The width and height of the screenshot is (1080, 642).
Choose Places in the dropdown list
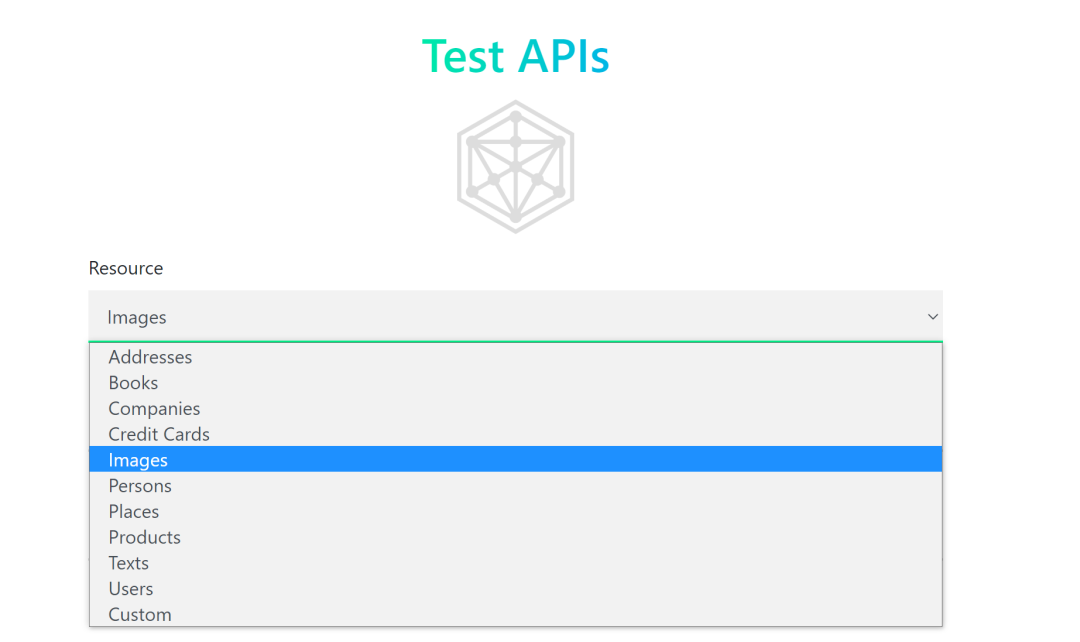coord(134,511)
